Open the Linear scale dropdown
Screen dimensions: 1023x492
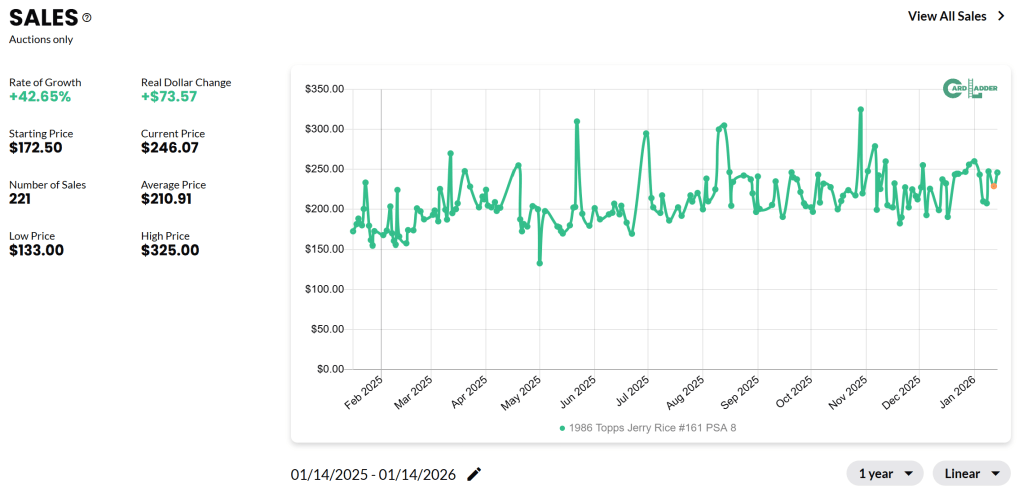[x=971, y=473]
